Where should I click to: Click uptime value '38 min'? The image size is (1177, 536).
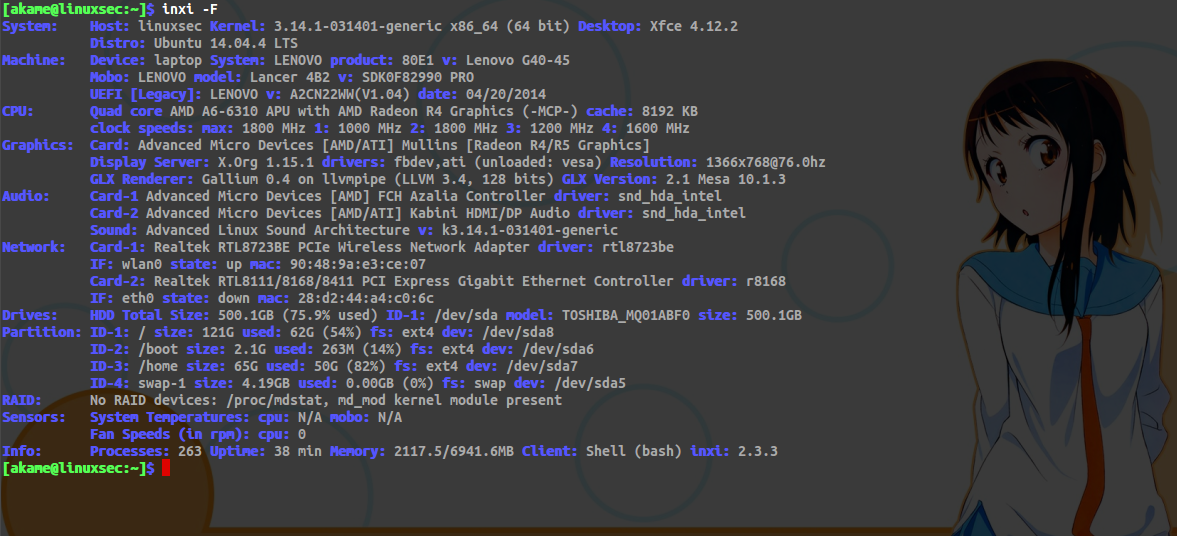(x=297, y=452)
